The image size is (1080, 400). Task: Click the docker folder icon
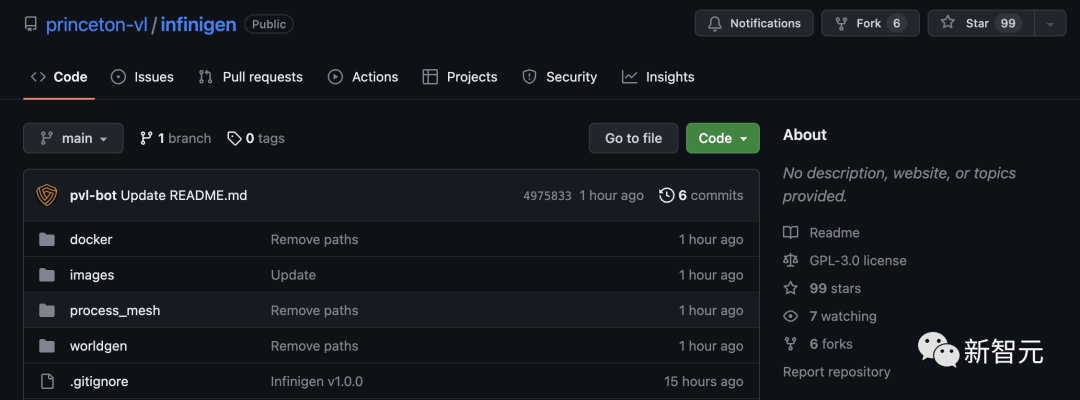tap(47, 239)
